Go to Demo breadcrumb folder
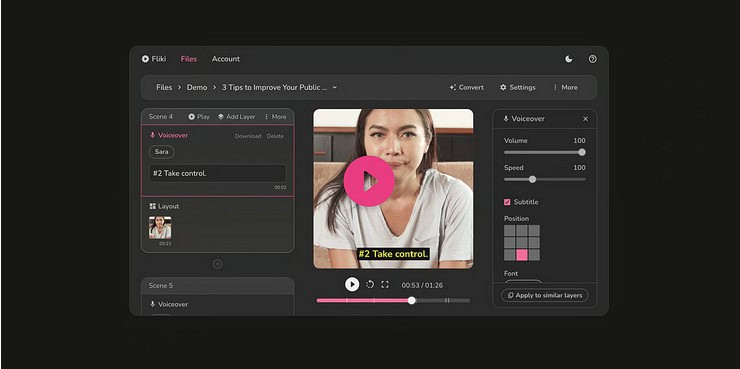740x369 pixels. [197, 87]
